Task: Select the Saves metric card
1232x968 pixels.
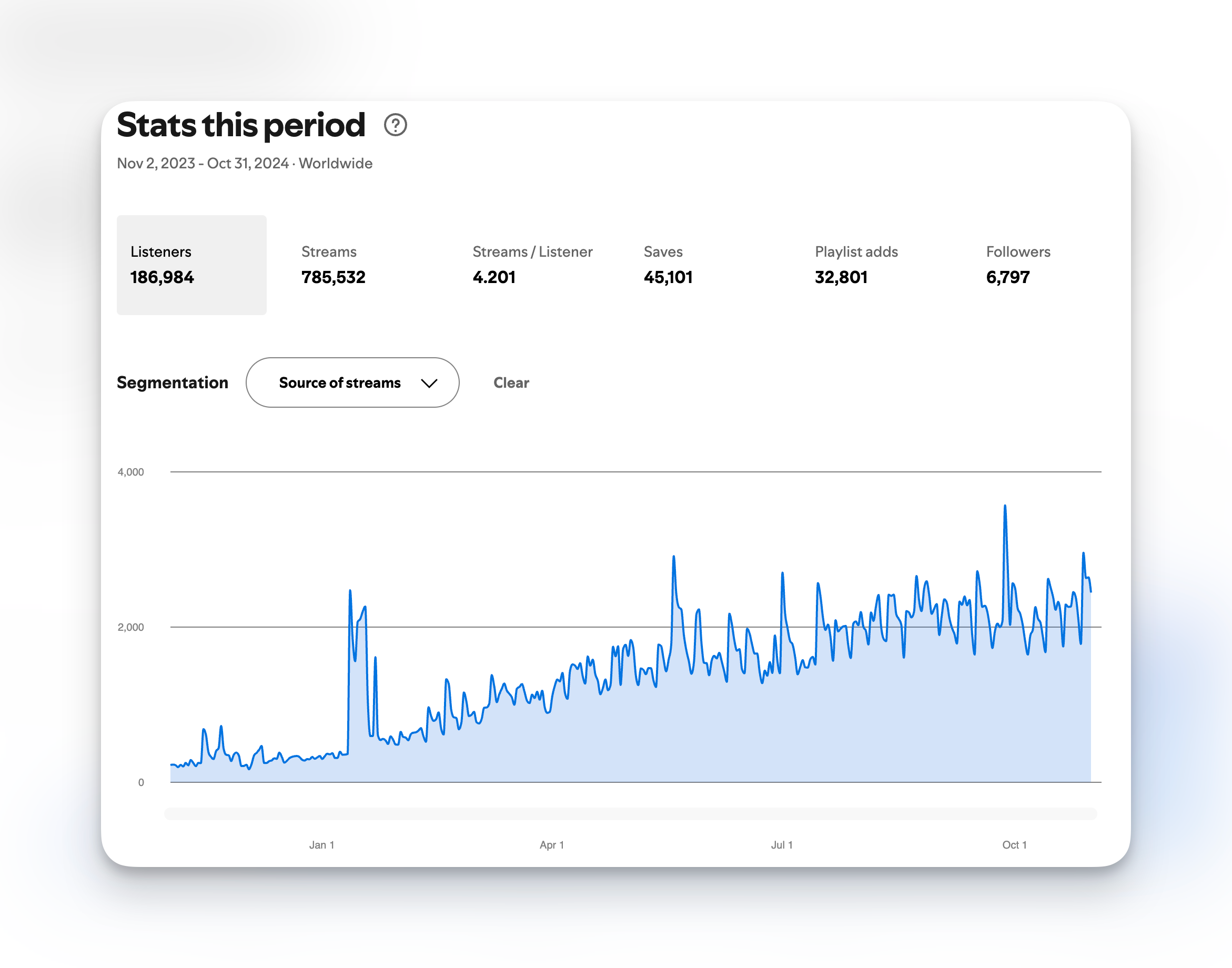Action: coord(669,265)
